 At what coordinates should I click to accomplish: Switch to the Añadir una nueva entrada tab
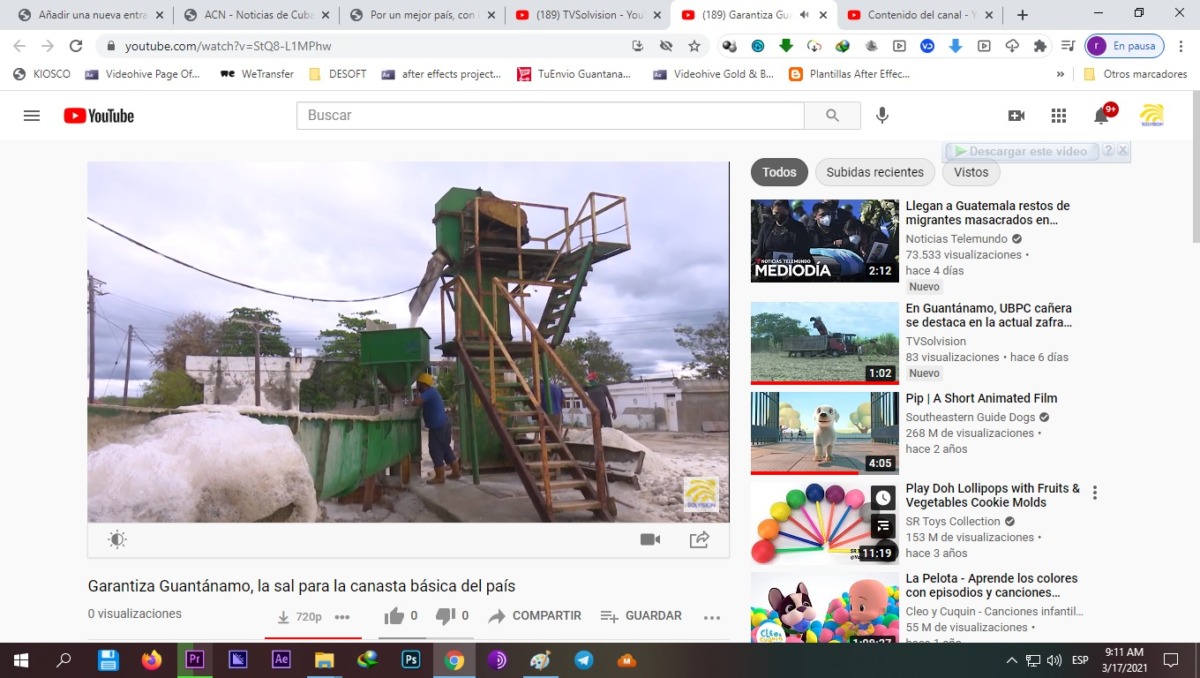pos(89,15)
